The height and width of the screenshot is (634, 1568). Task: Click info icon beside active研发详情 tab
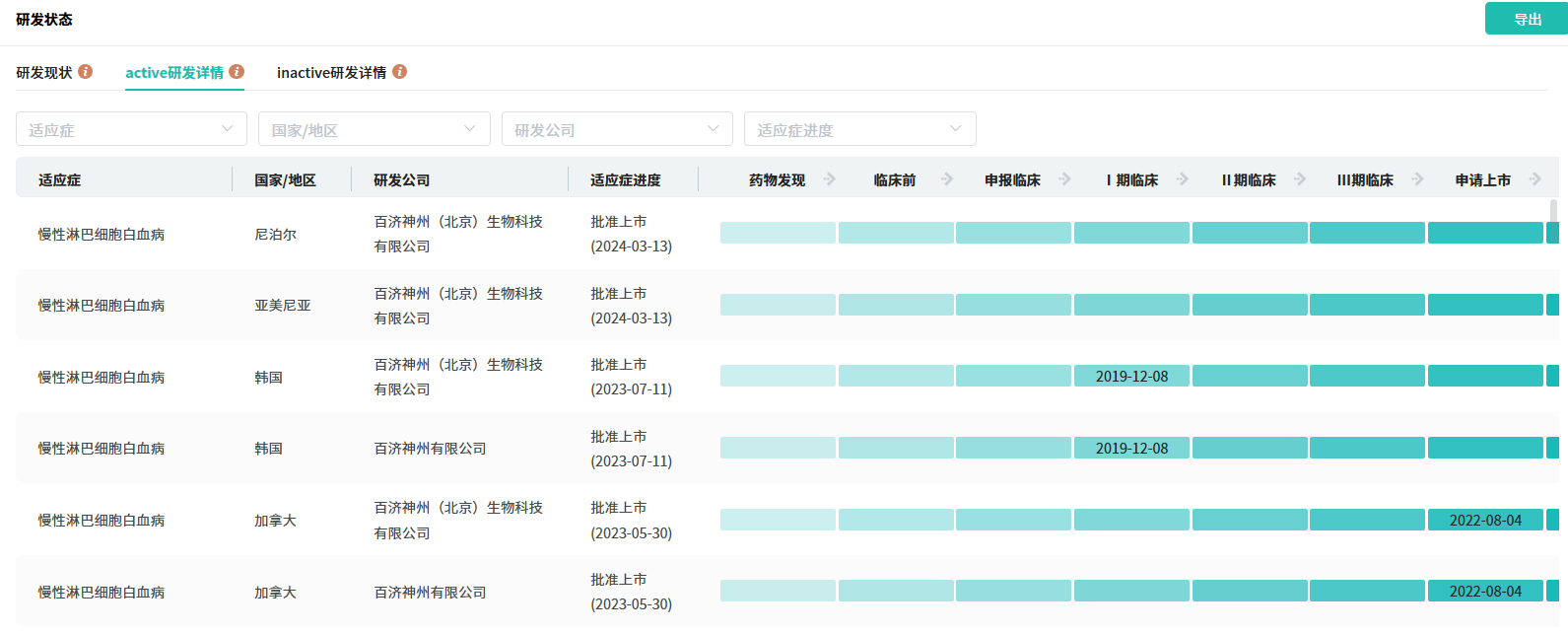(237, 72)
